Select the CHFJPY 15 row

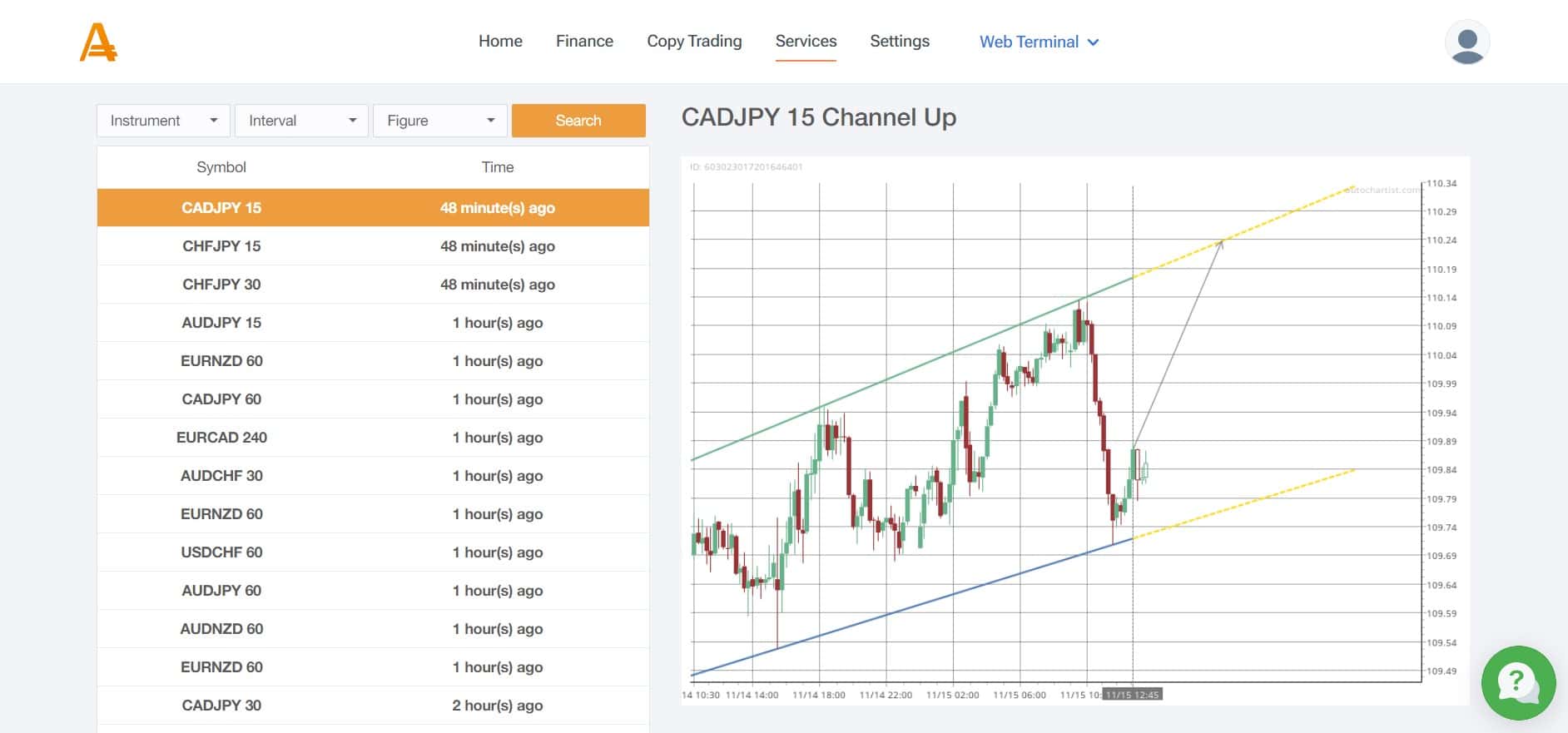373,246
